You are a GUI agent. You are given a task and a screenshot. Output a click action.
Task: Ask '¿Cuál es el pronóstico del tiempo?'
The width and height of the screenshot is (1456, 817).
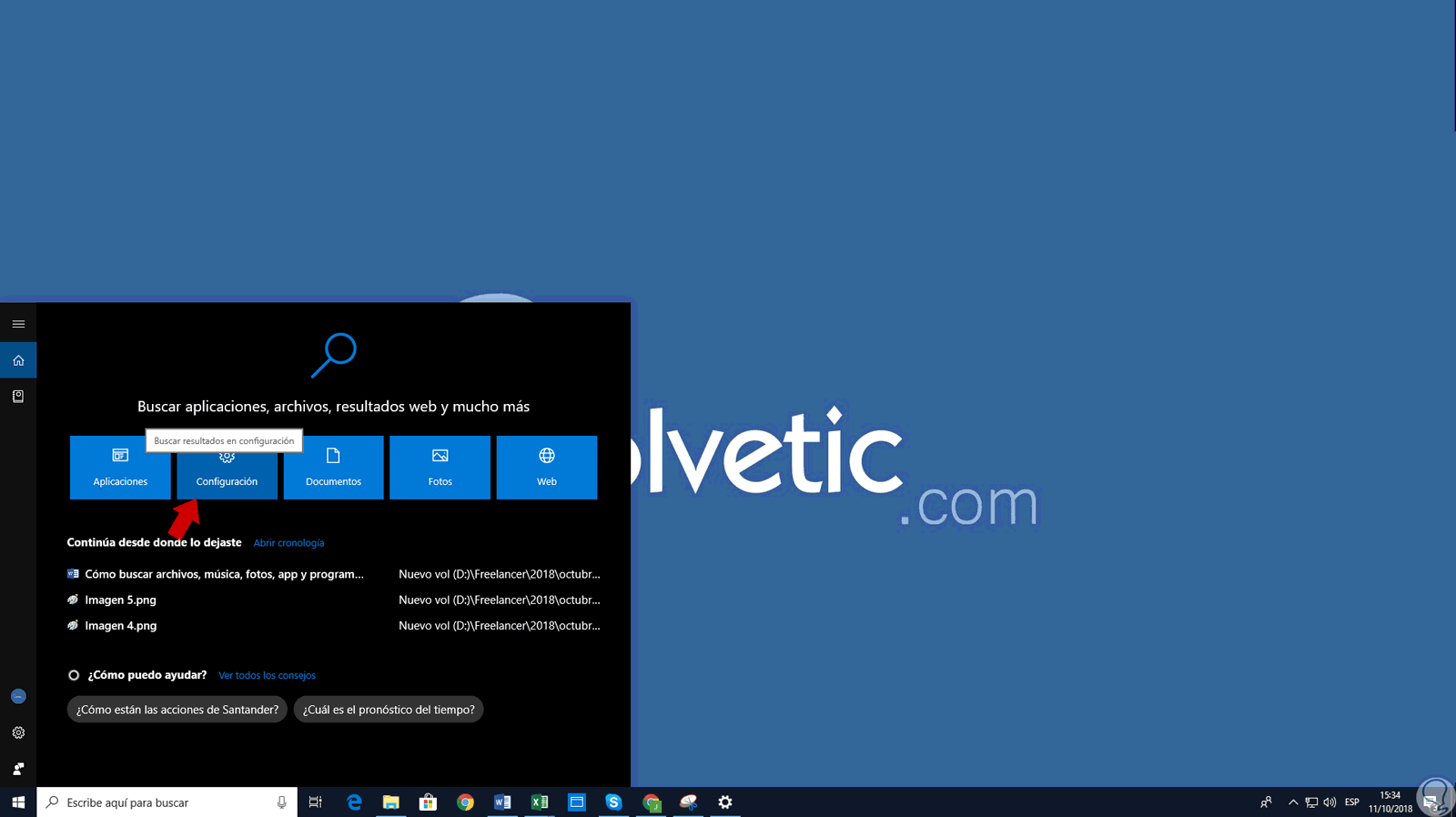point(389,710)
